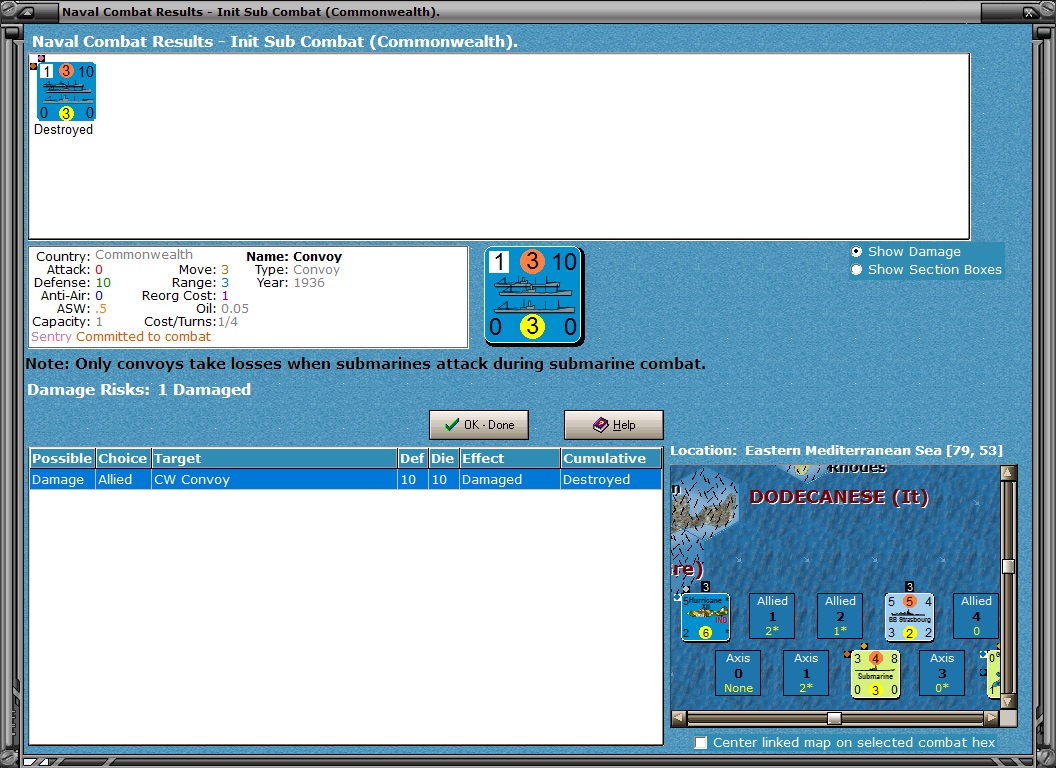
Task: Click the DODECANESE (It) map label
Action: (839, 497)
